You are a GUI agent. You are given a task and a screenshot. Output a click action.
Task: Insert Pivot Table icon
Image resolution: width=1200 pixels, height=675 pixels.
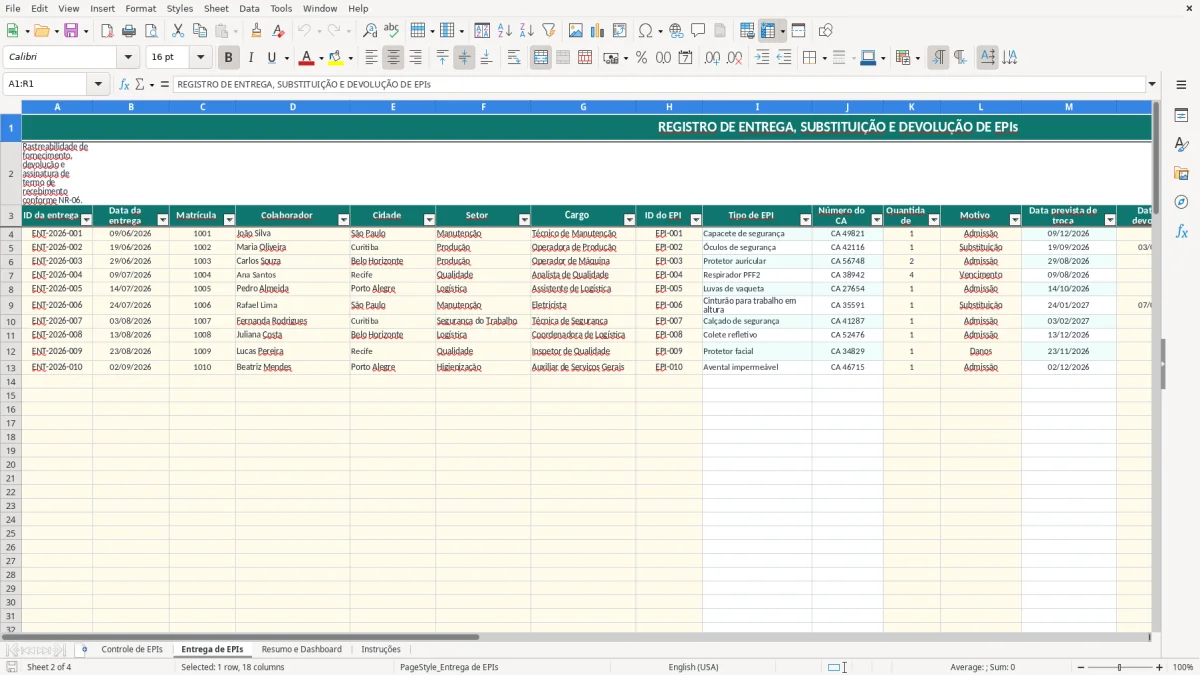620,31
